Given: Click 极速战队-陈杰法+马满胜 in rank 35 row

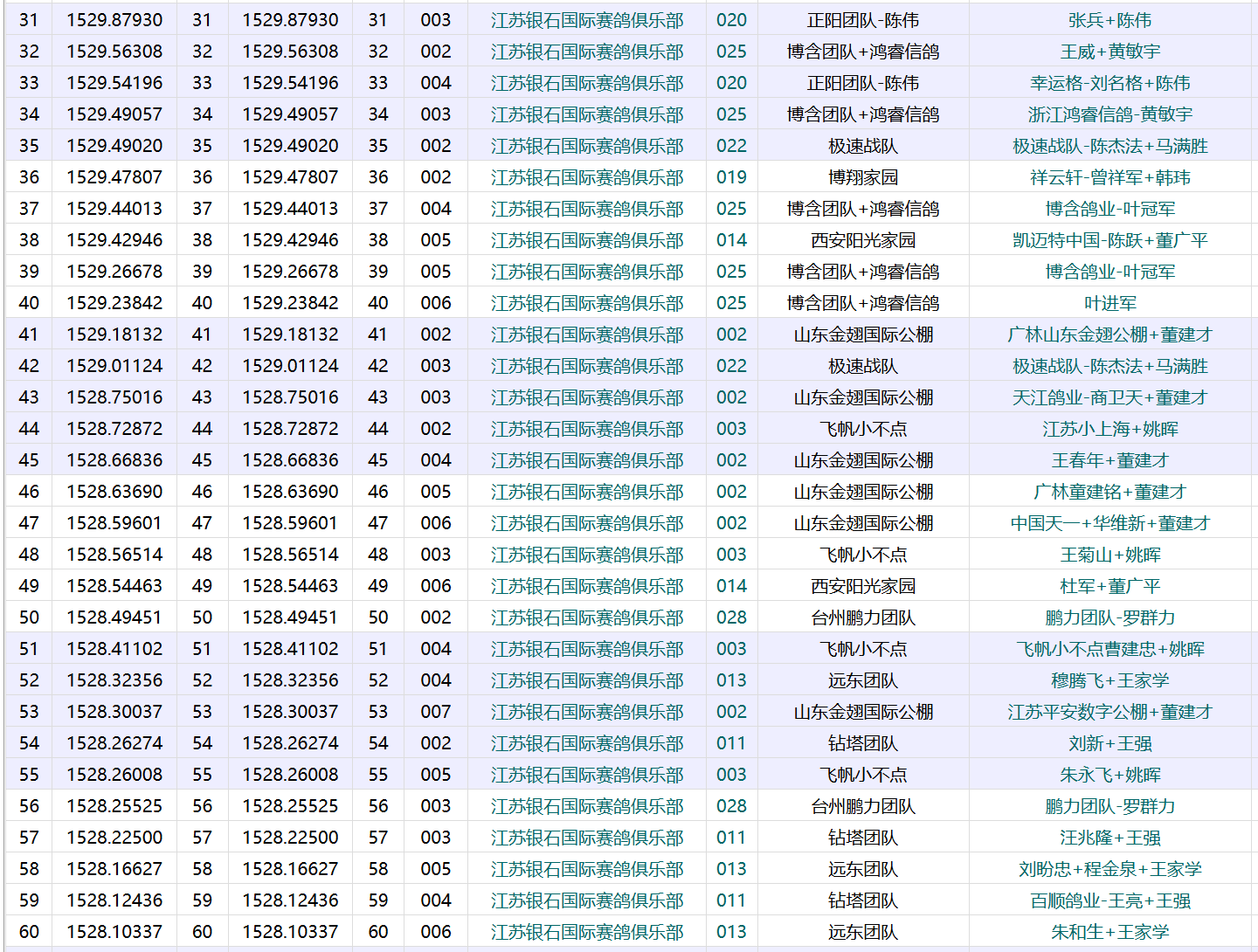Looking at the screenshot, I should pos(1109,146).
